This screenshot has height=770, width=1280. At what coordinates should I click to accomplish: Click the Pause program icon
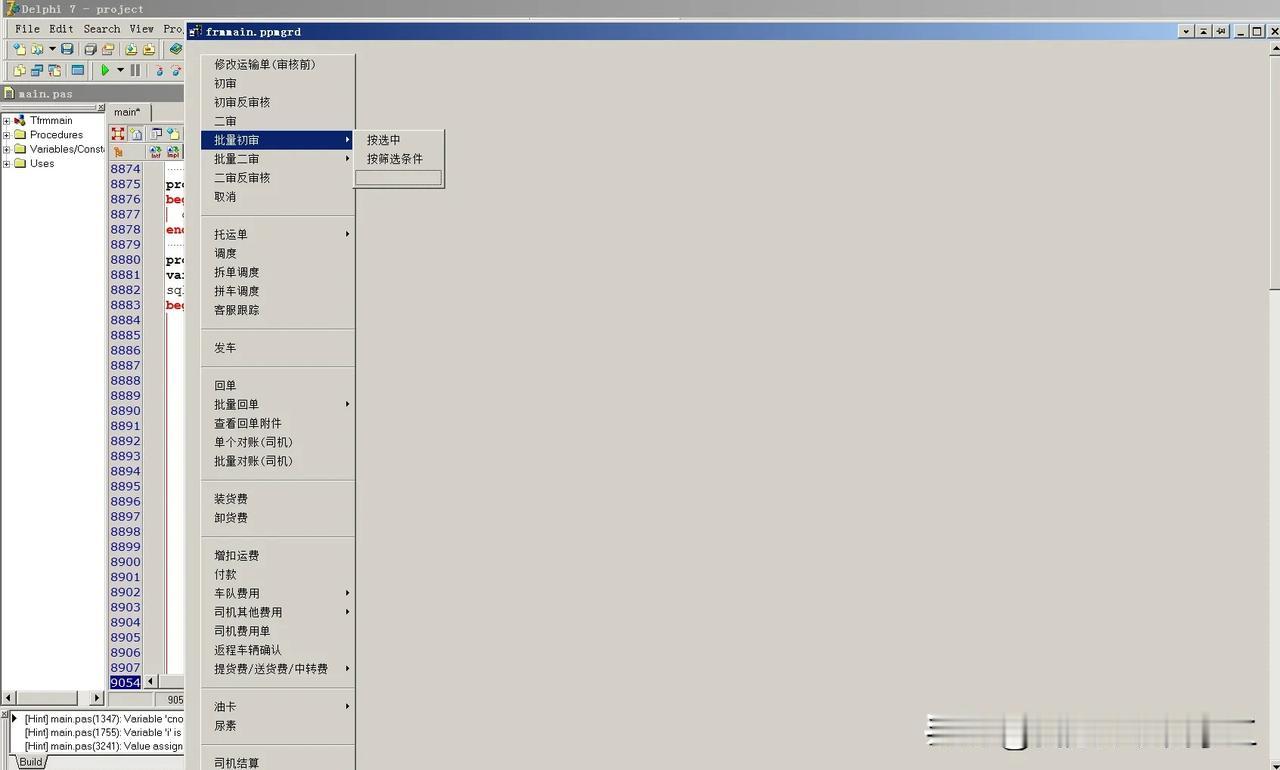135,70
